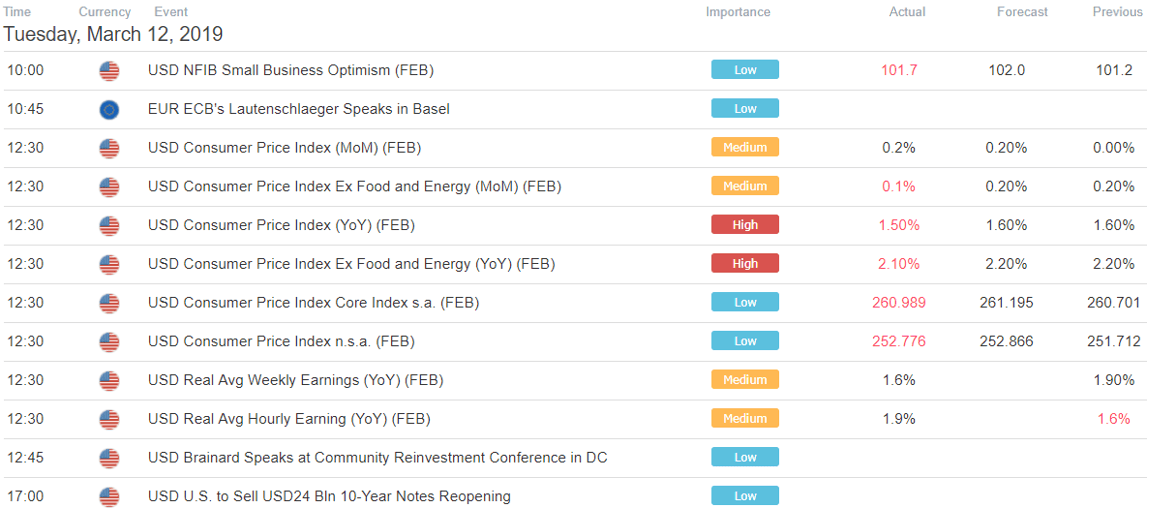Screen dimensions: 1152x516
Task: Click the US flag beside Brainard Speaks event
Action: pos(109,458)
